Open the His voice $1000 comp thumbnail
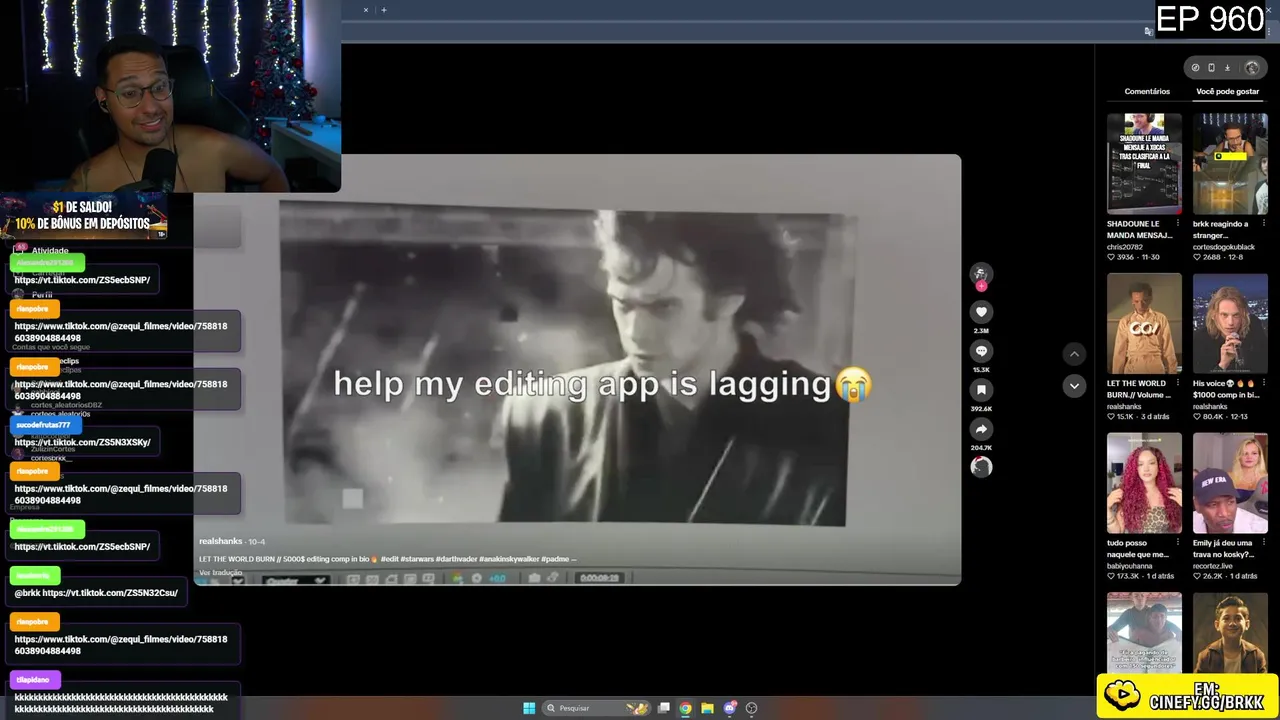1280x720 pixels. [1230, 323]
